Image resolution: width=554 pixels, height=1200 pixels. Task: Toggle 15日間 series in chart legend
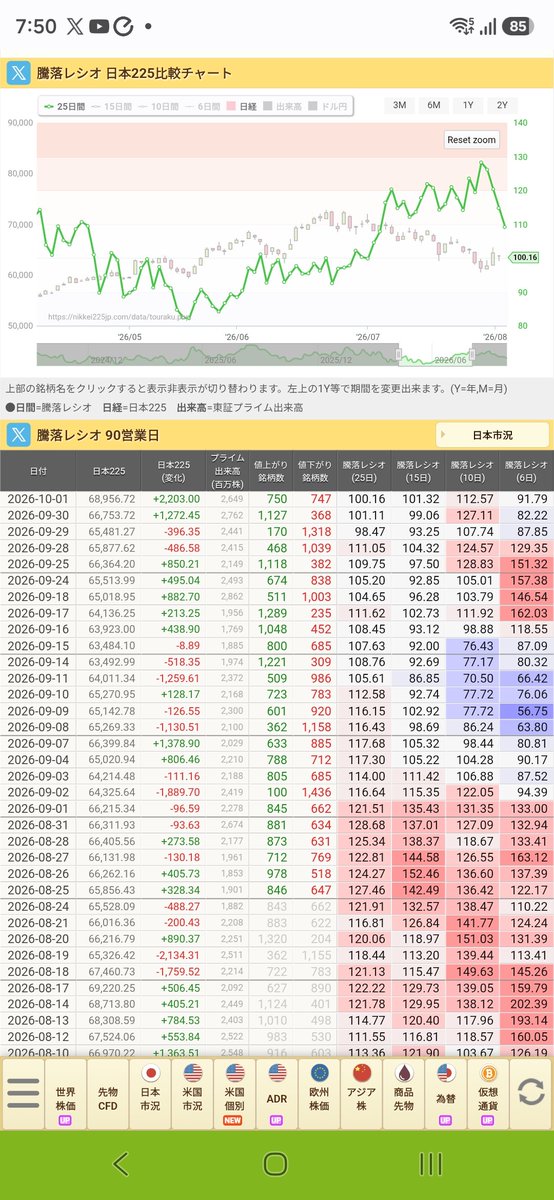(x=111, y=105)
